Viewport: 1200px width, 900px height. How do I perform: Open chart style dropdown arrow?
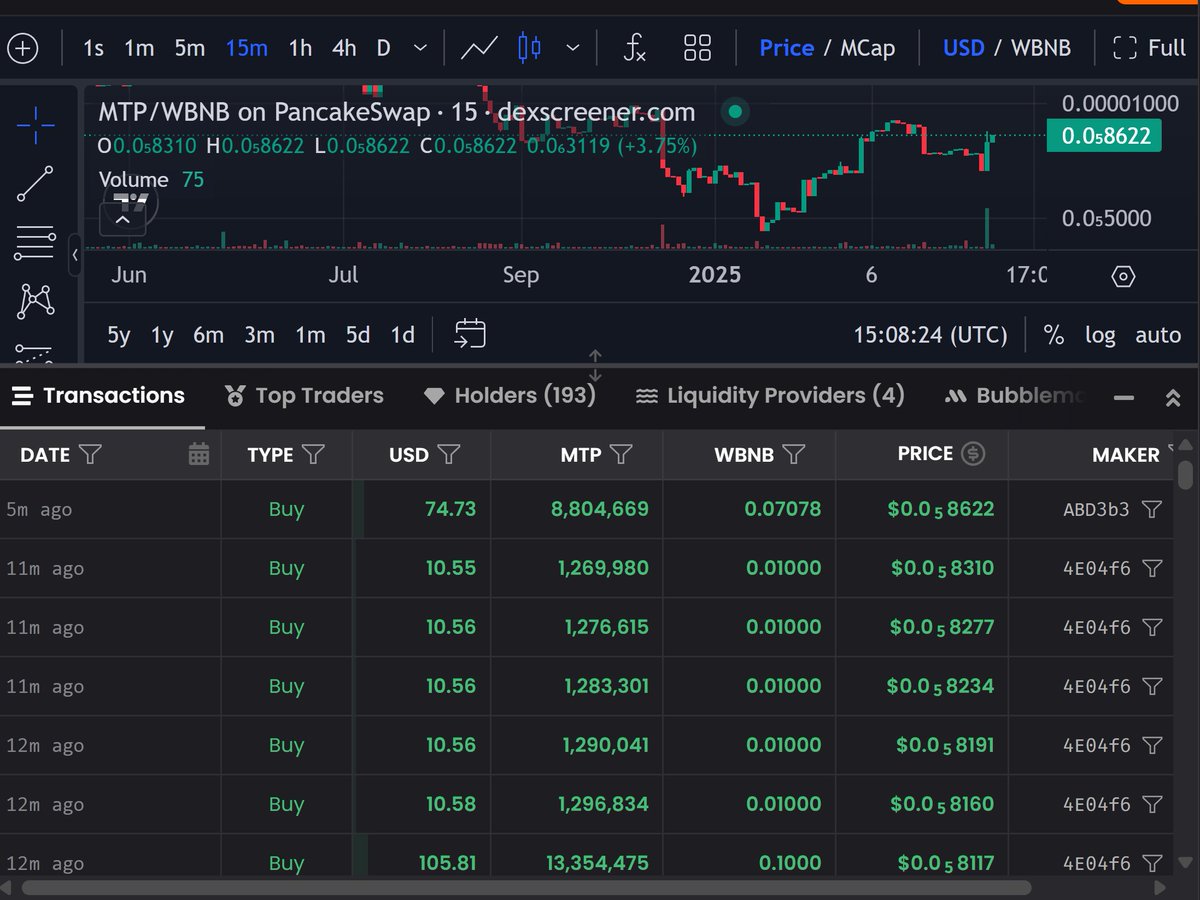[x=573, y=48]
